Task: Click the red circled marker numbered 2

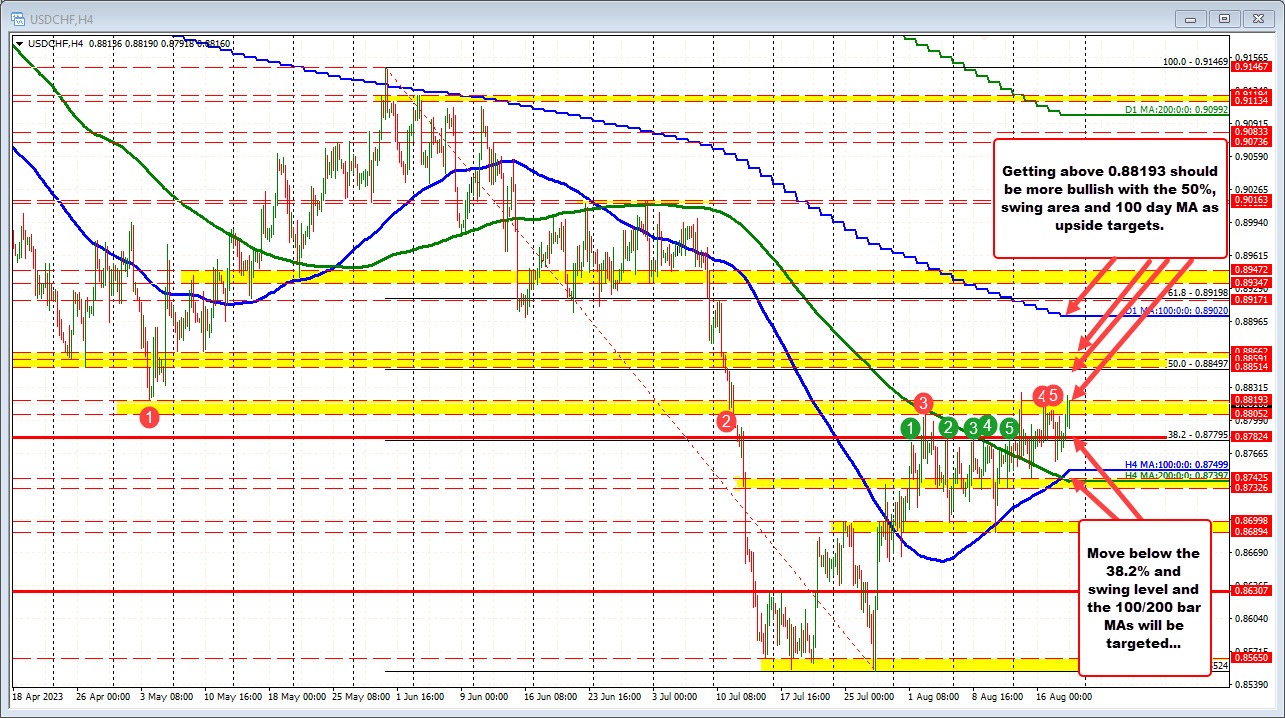Action: coord(727,423)
